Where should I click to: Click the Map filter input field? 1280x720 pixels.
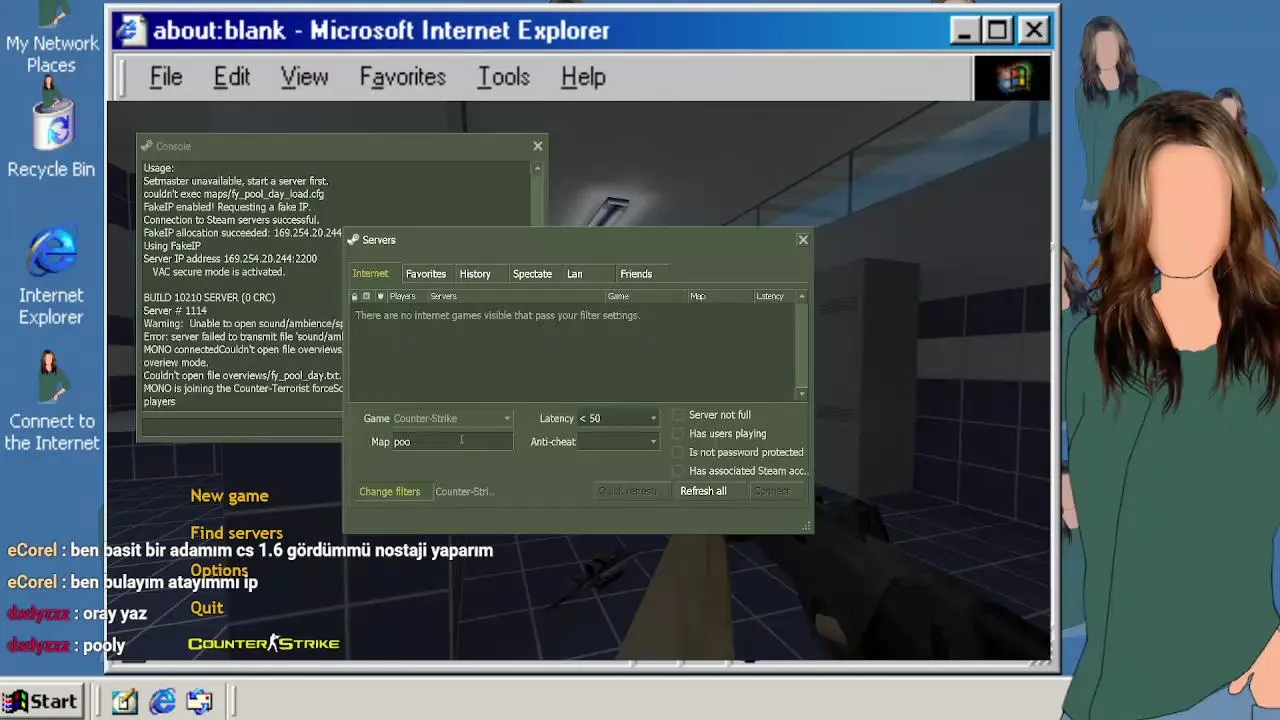pos(452,442)
